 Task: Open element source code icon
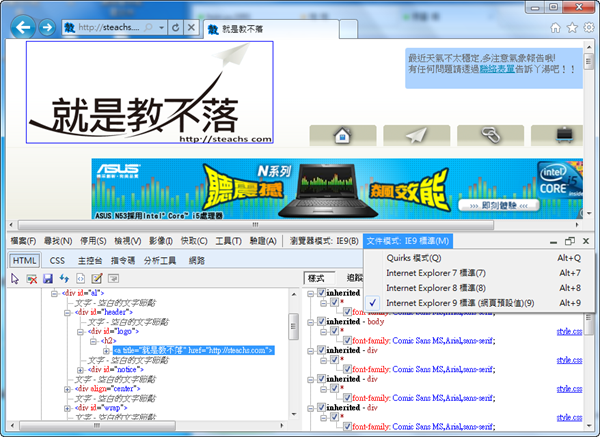click(x=80, y=279)
